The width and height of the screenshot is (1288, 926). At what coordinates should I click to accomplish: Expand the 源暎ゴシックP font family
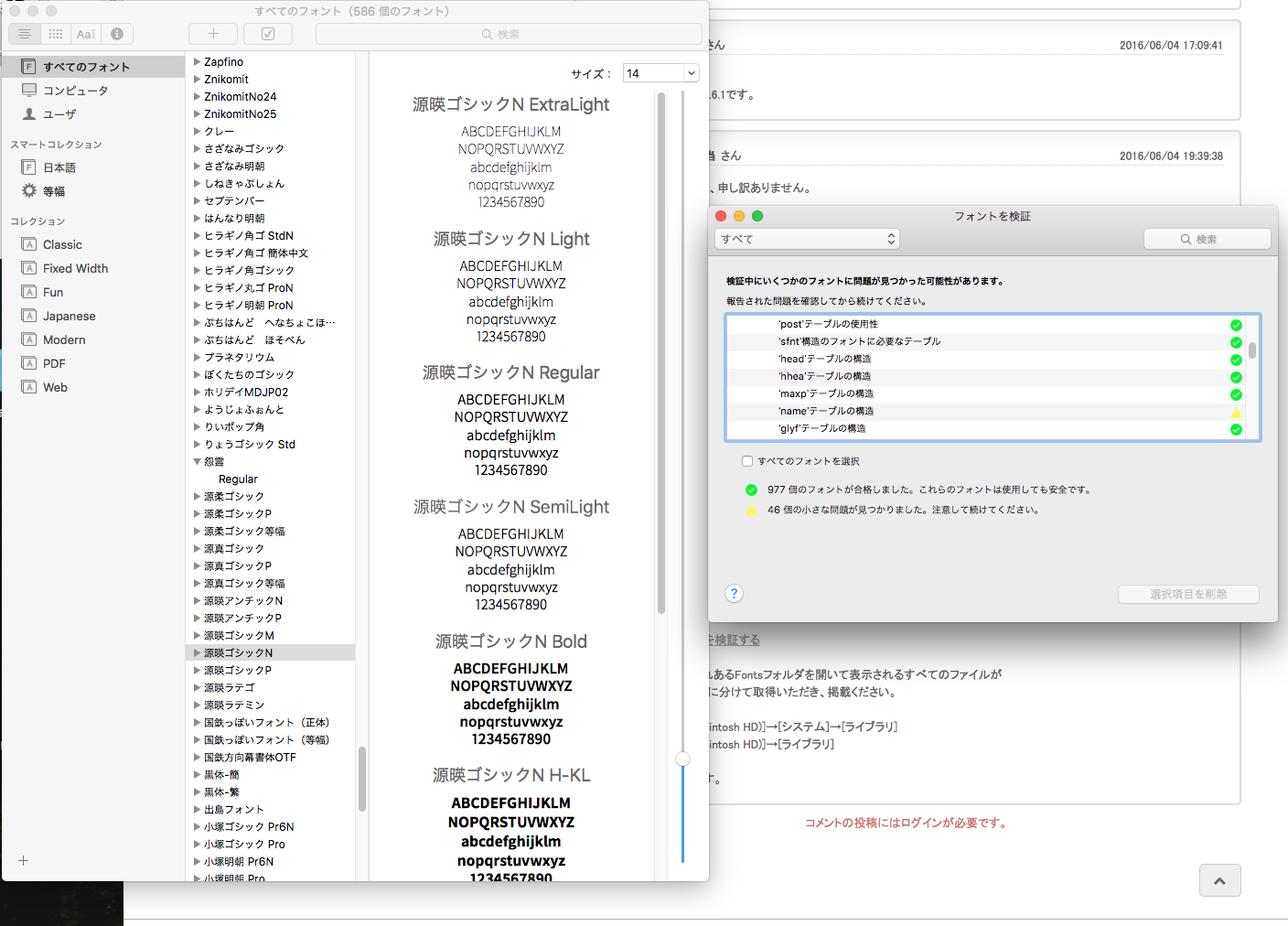point(197,671)
